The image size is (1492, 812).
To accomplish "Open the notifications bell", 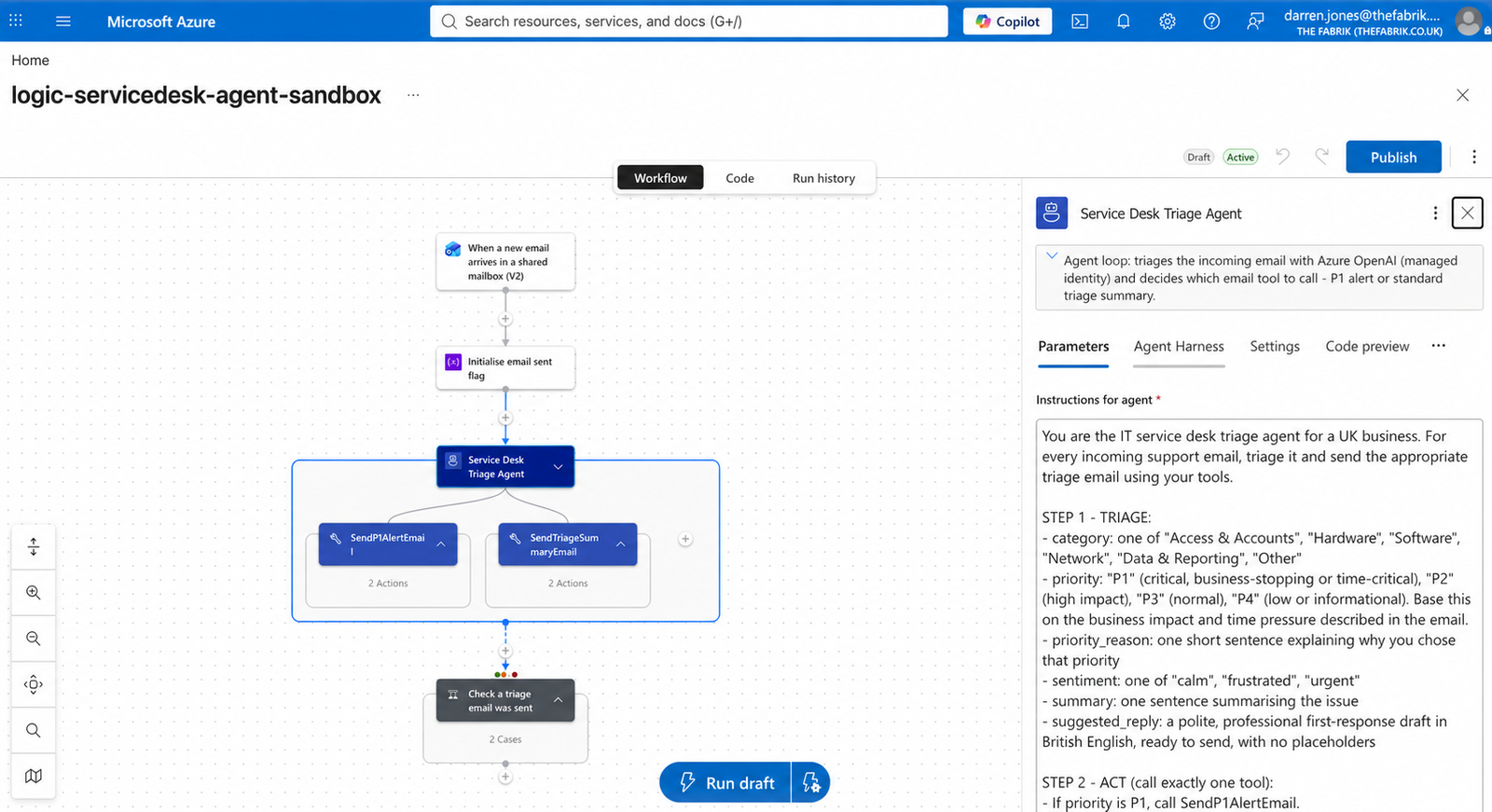I will pyautogui.click(x=1124, y=21).
